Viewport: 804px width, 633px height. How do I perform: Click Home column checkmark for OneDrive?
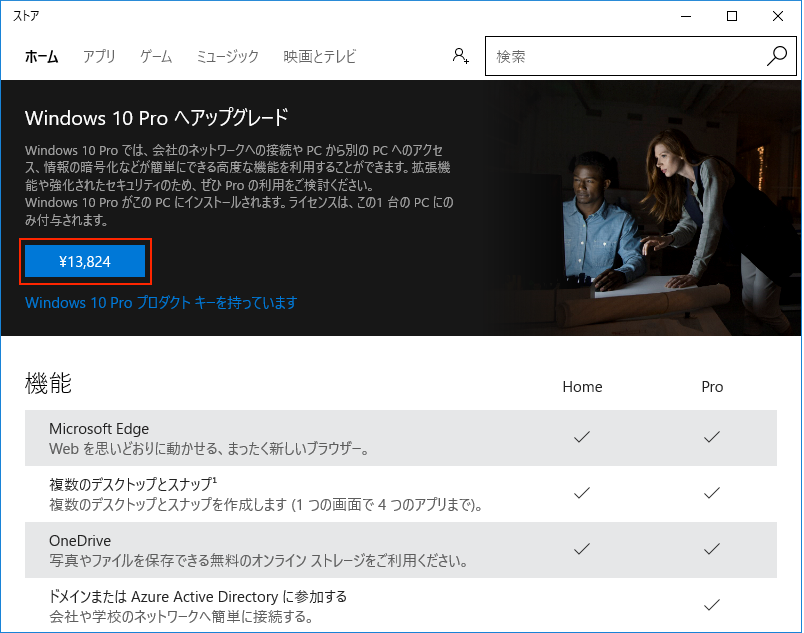[582, 549]
